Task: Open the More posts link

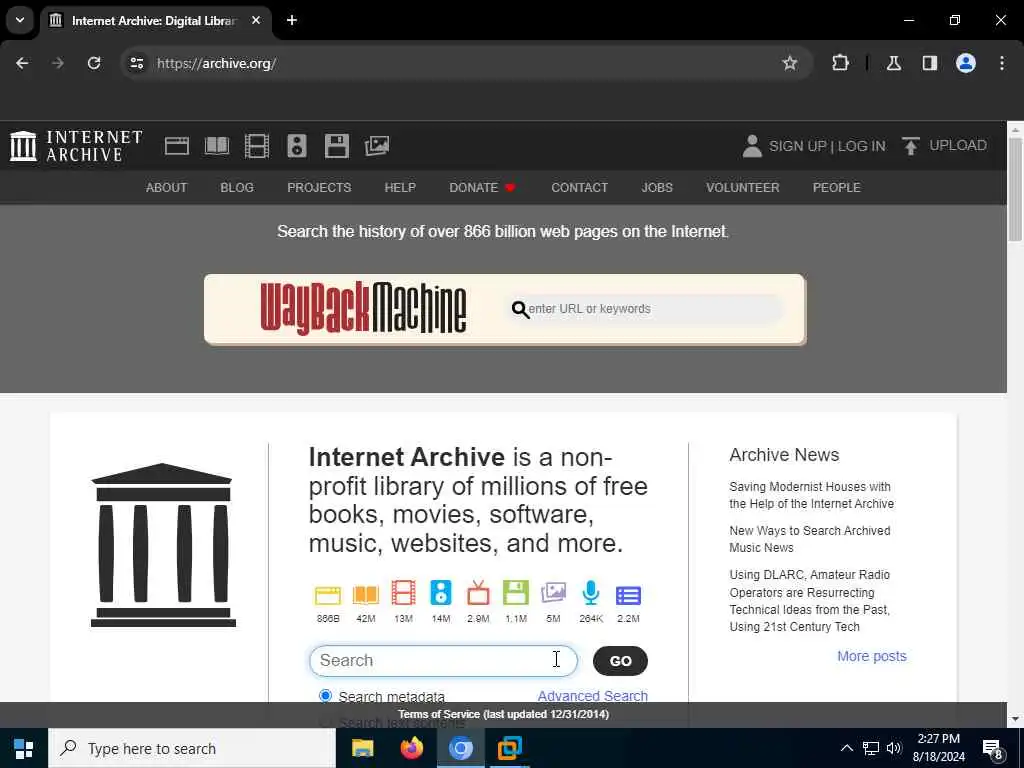Action: [872, 656]
